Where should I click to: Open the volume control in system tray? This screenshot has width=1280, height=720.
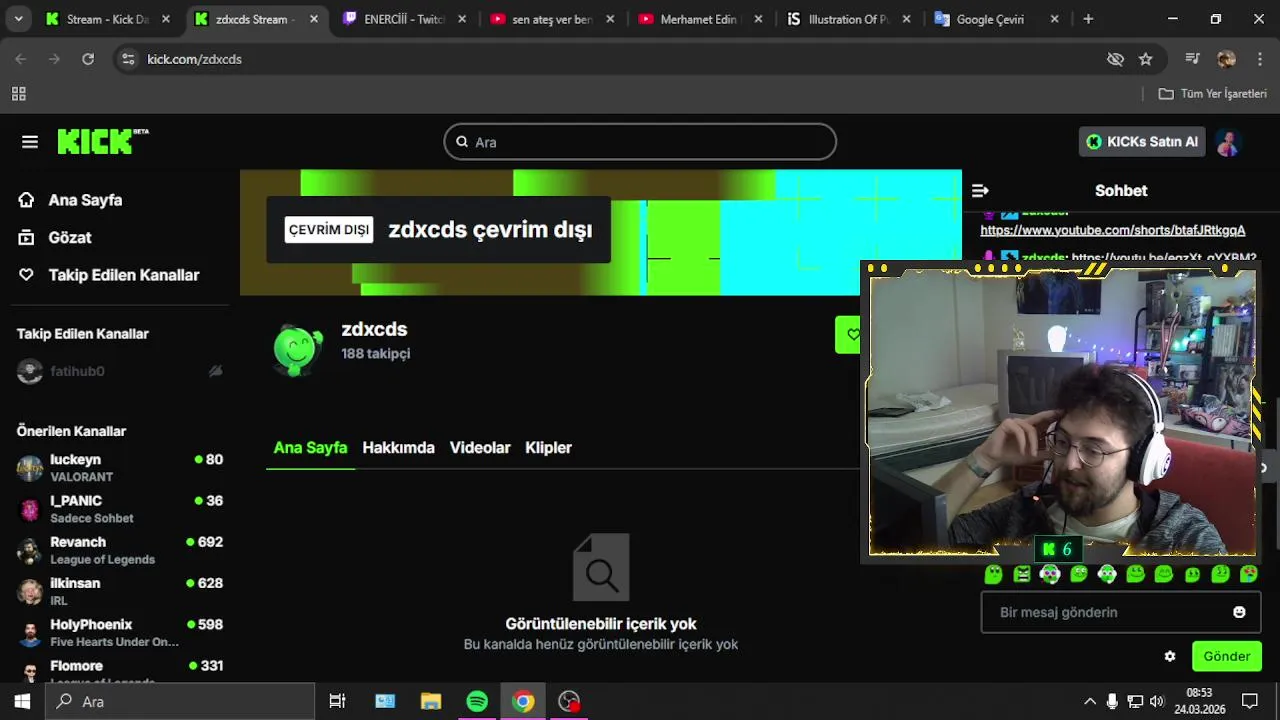1157,701
